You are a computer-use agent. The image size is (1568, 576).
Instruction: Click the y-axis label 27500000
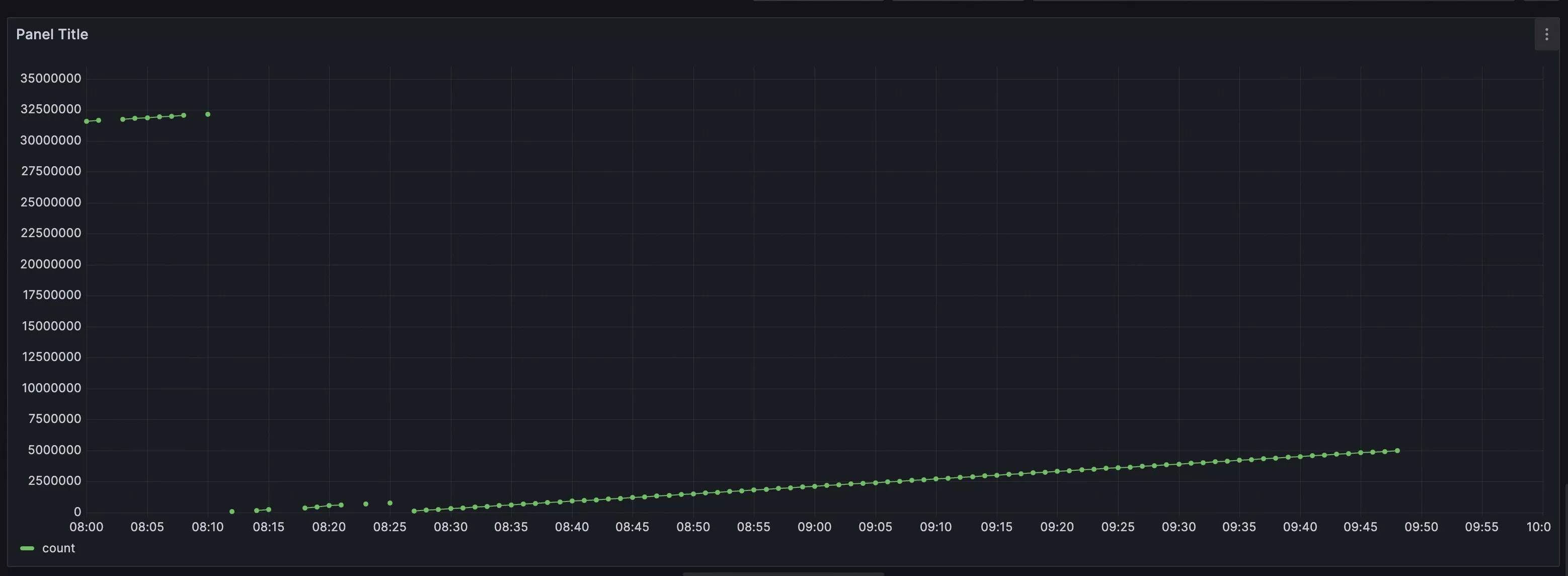coord(51,171)
